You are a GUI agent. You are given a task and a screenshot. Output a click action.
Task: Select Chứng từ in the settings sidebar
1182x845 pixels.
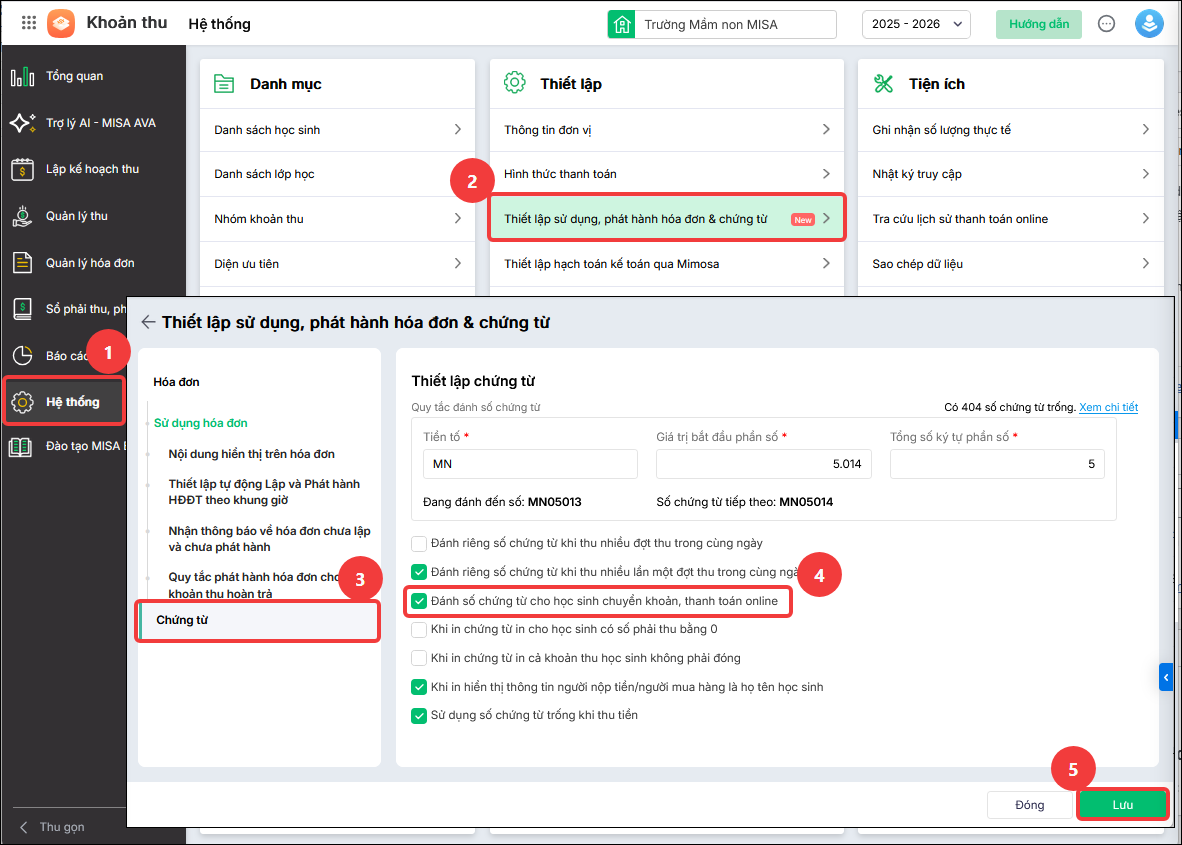(x=259, y=620)
